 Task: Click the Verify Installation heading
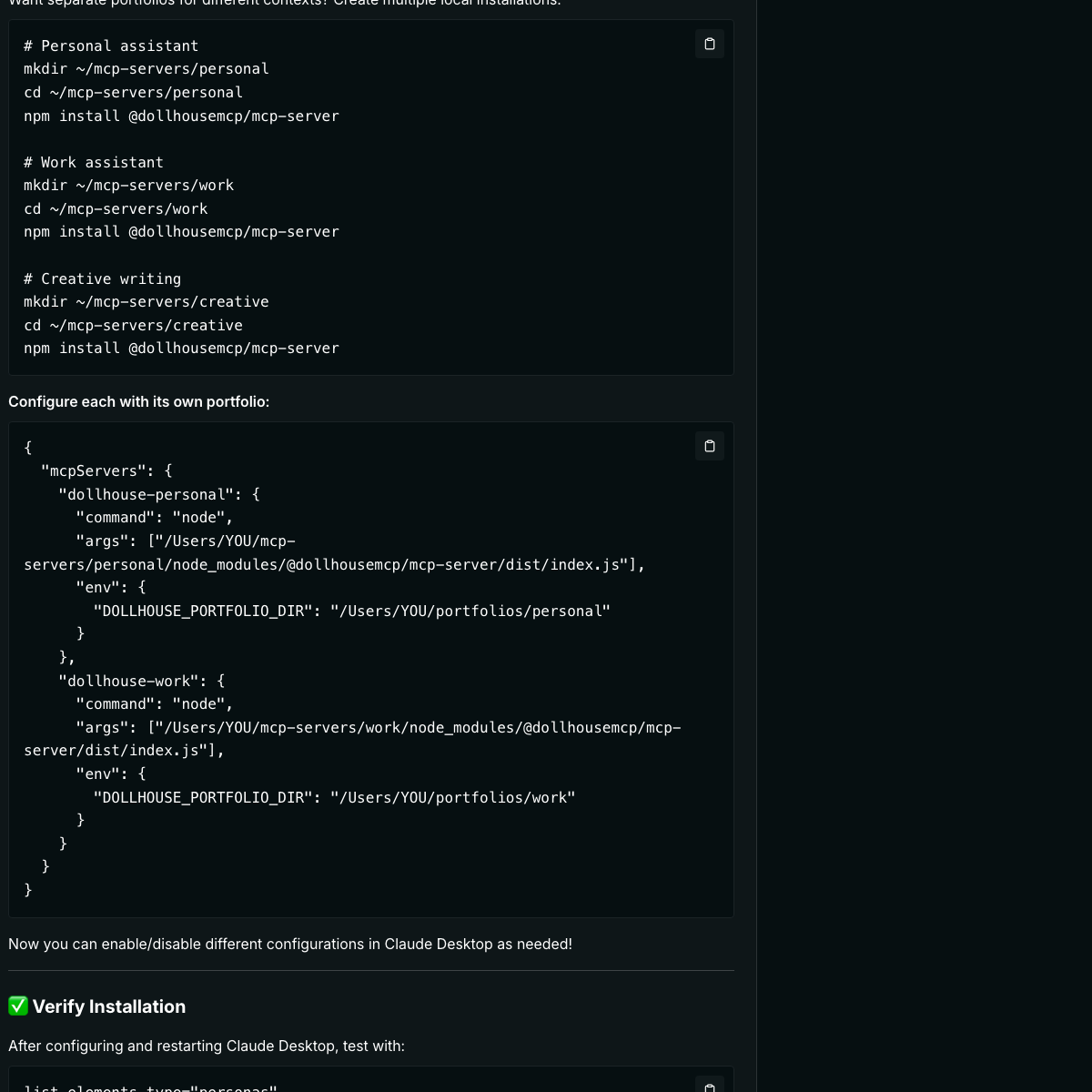pos(108,1006)
